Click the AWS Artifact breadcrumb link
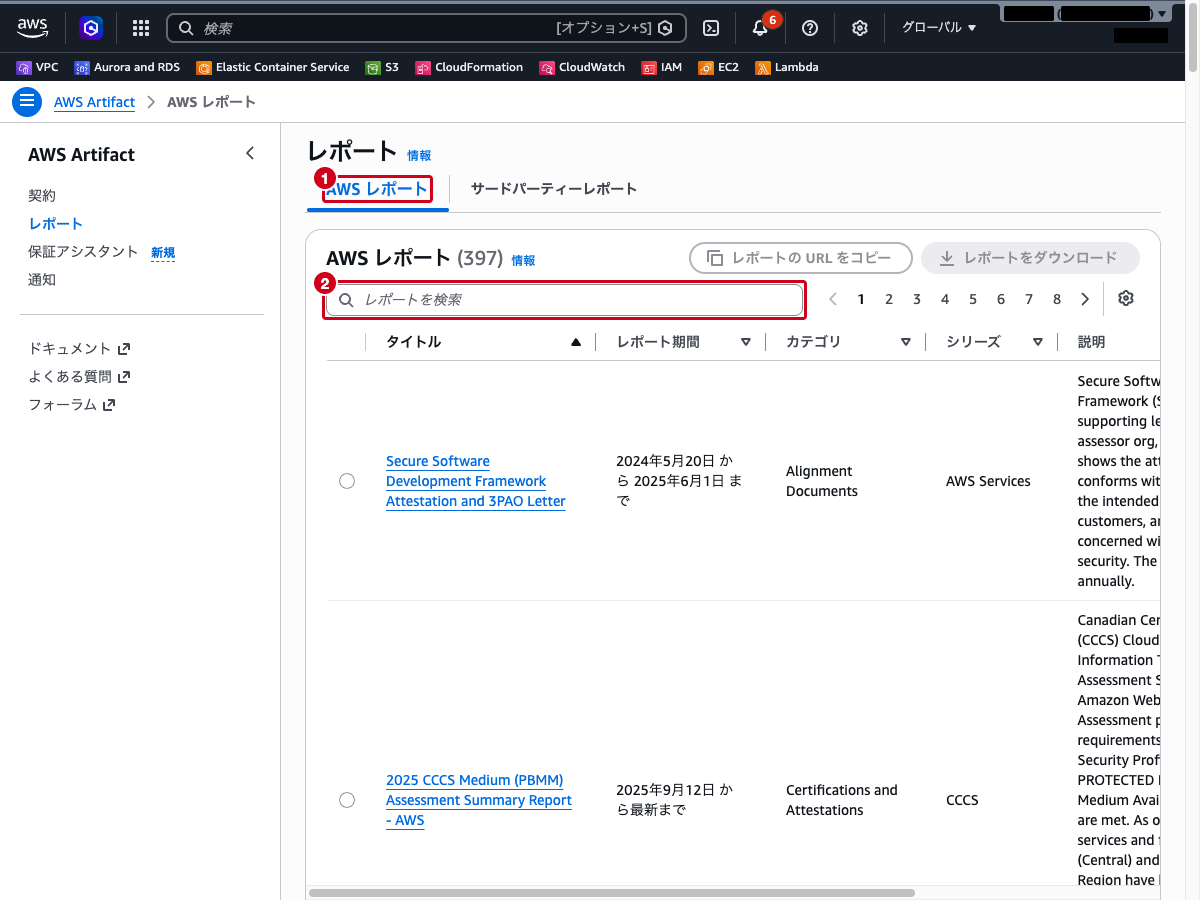This screenshot has height=900, width=1200. pos(94,102)
